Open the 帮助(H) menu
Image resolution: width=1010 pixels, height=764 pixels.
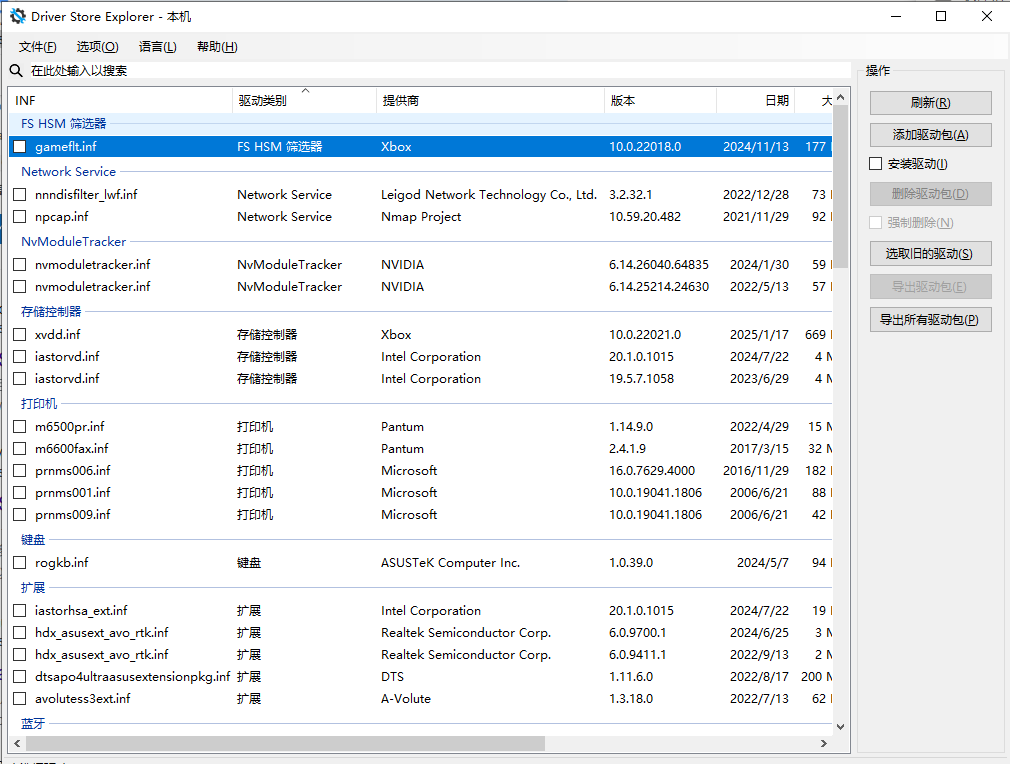(217, 46)
